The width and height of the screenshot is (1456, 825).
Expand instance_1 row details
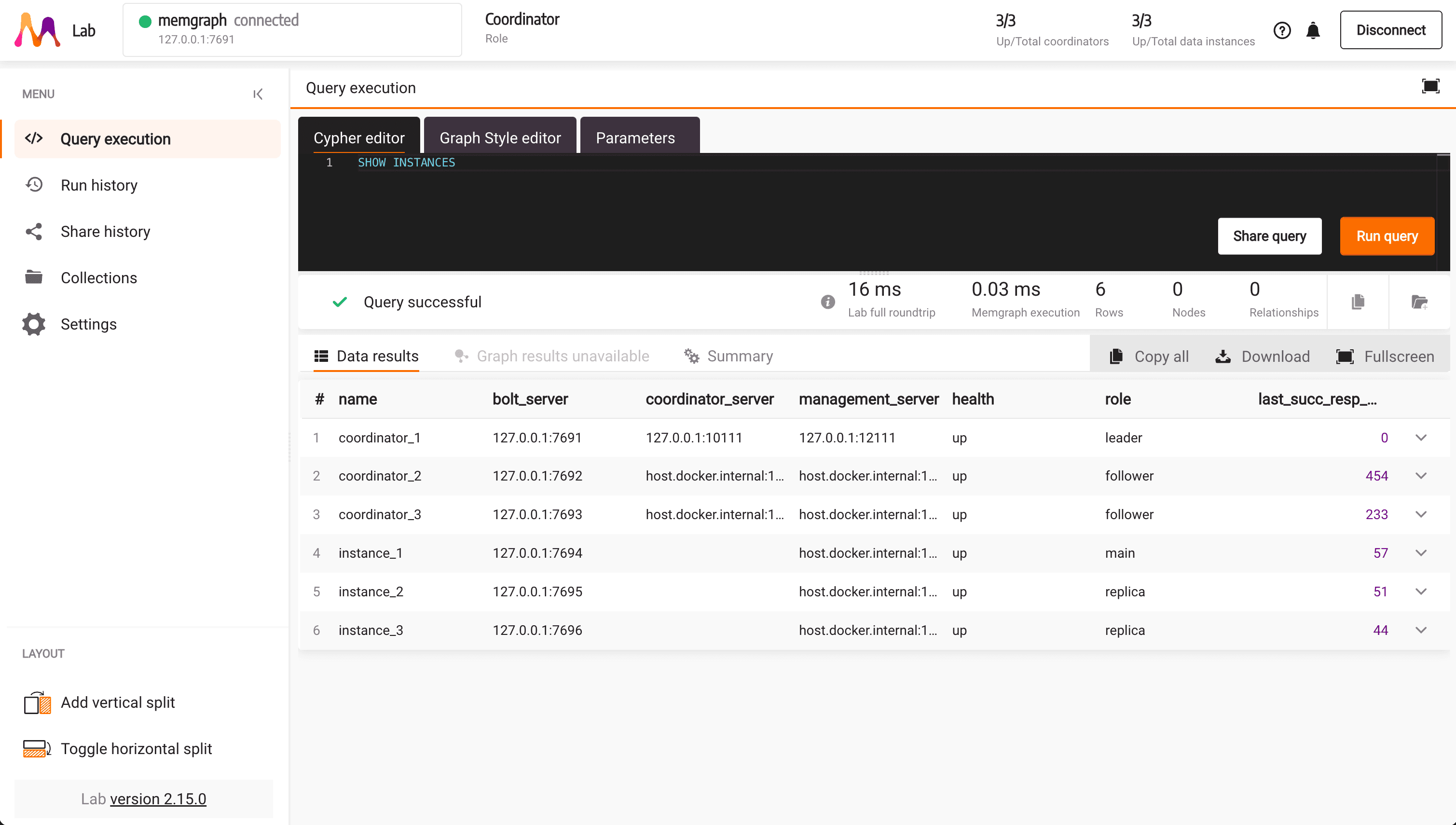(1421, 553)
